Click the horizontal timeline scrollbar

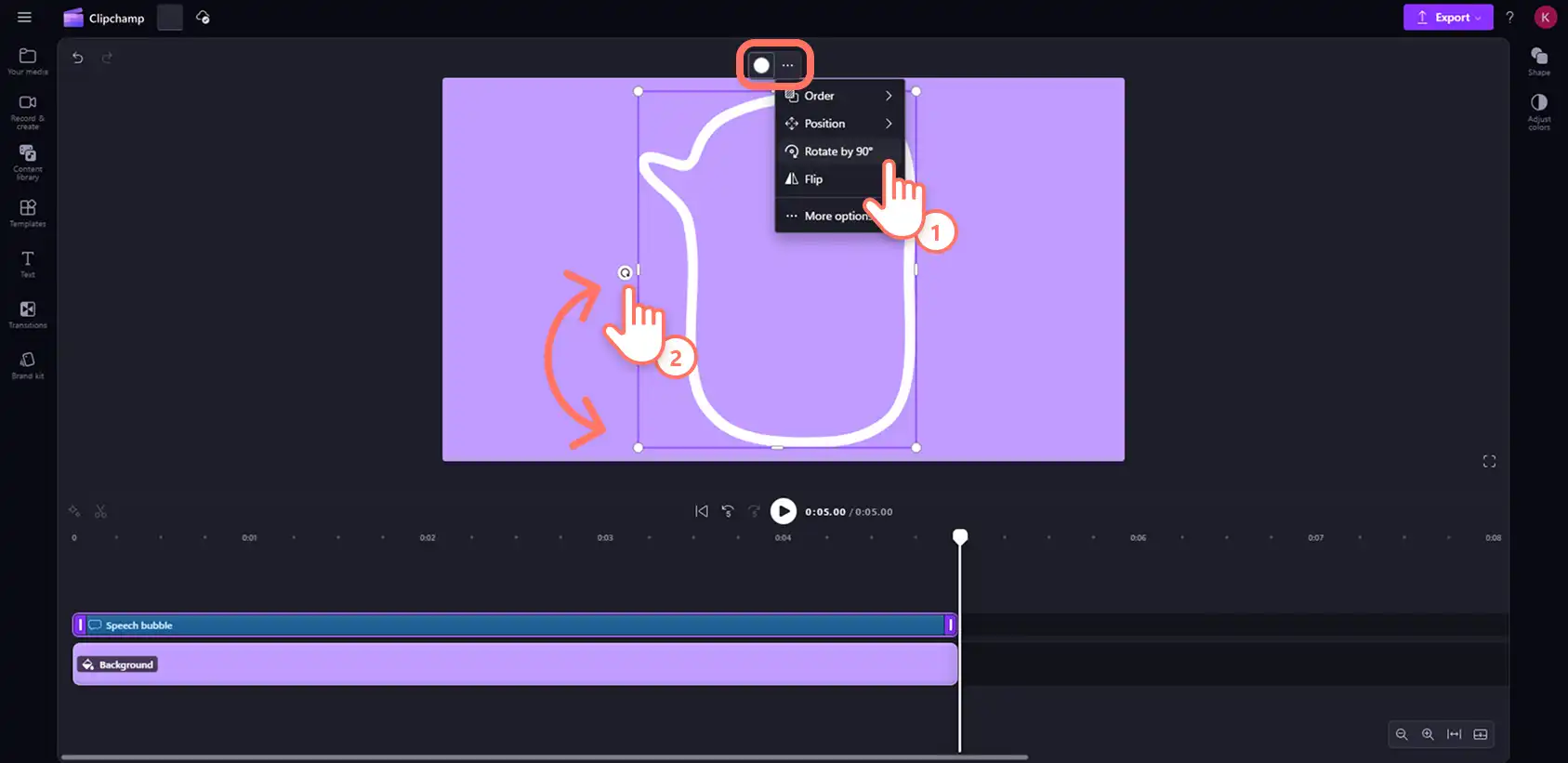coord(545,757)
